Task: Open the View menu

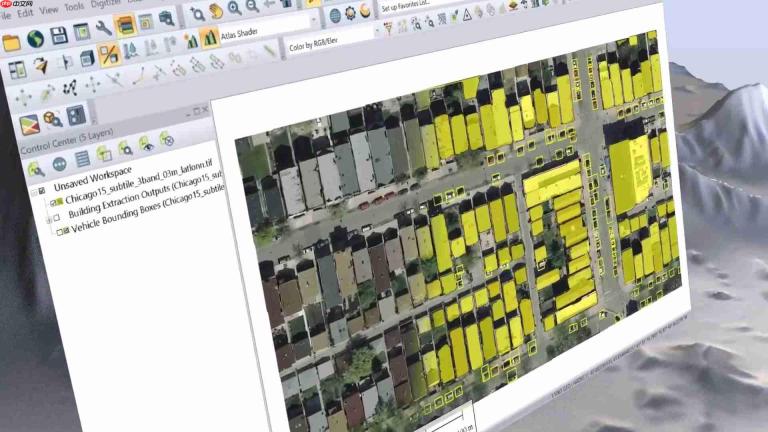Action: point(48,10)
